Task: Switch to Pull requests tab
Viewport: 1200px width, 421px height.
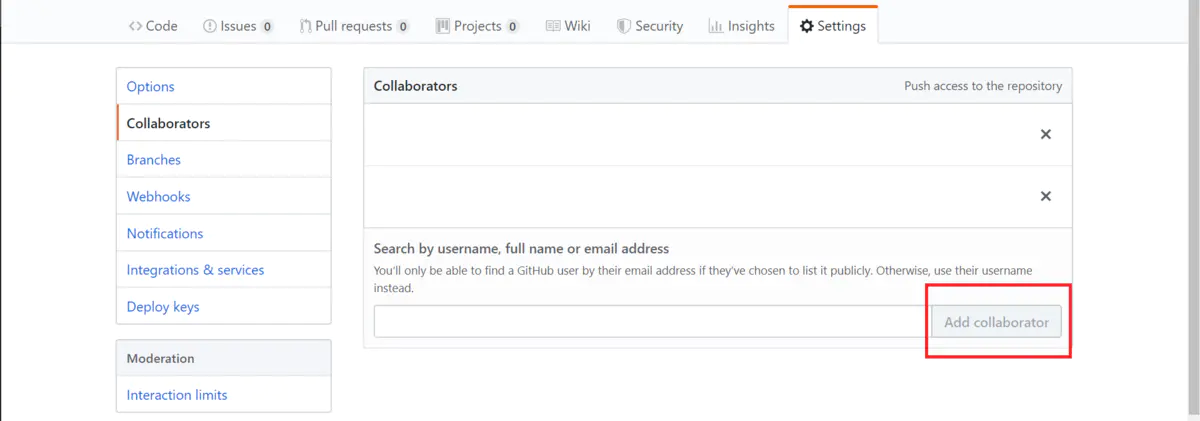Action: click(354, 26)
